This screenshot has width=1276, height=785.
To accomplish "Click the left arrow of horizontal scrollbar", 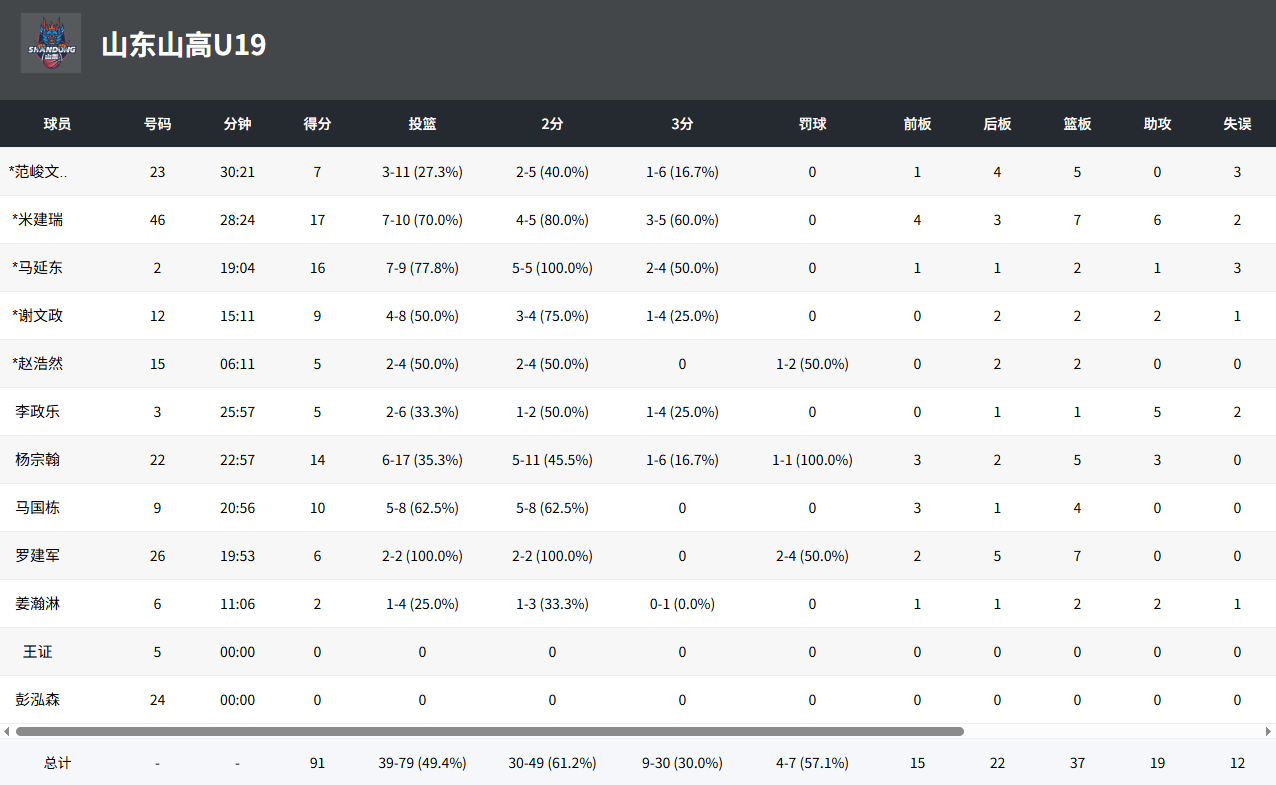I will [6, 731].
